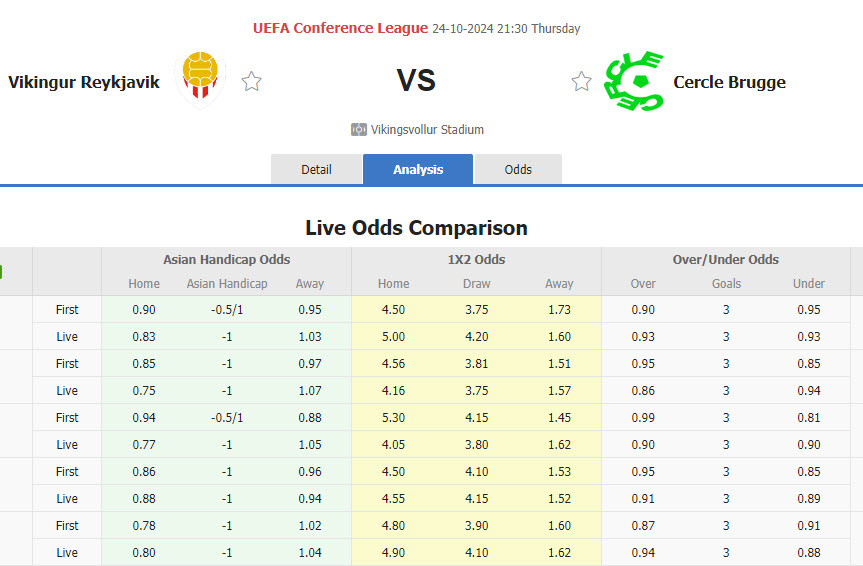Click the green Cercle Brugge logo
863x566 pixels.
[x=633, y=81]
